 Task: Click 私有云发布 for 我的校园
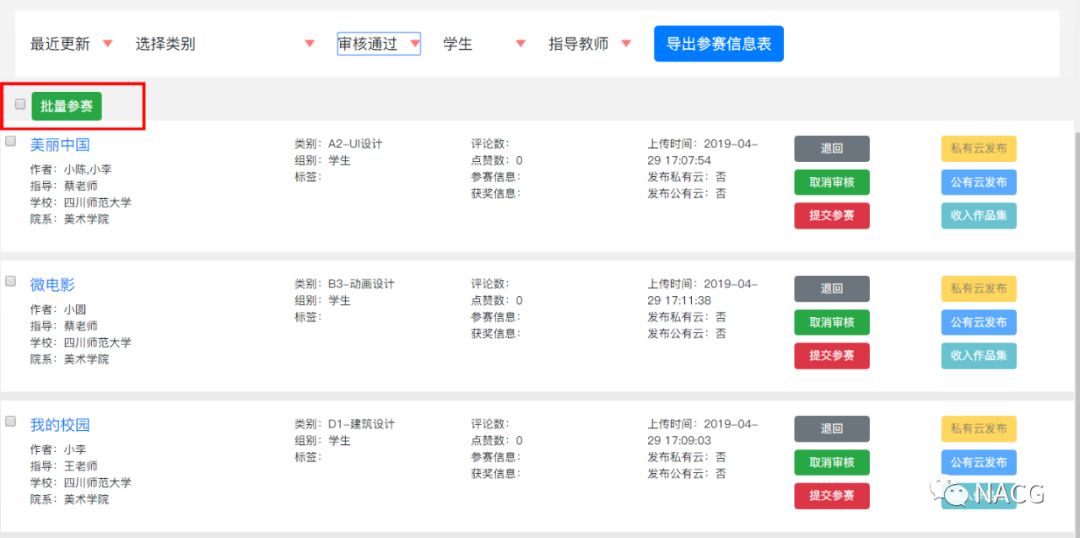[979, 429]
